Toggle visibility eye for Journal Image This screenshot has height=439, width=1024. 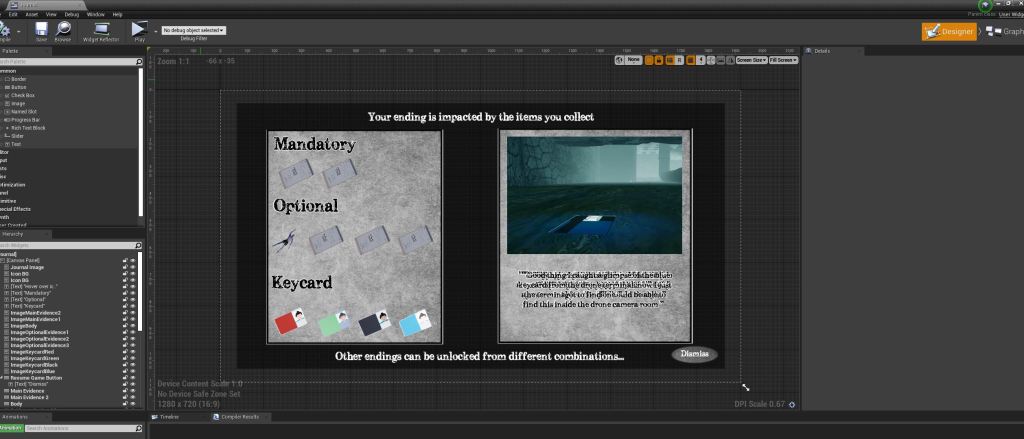tap(133, 267)
